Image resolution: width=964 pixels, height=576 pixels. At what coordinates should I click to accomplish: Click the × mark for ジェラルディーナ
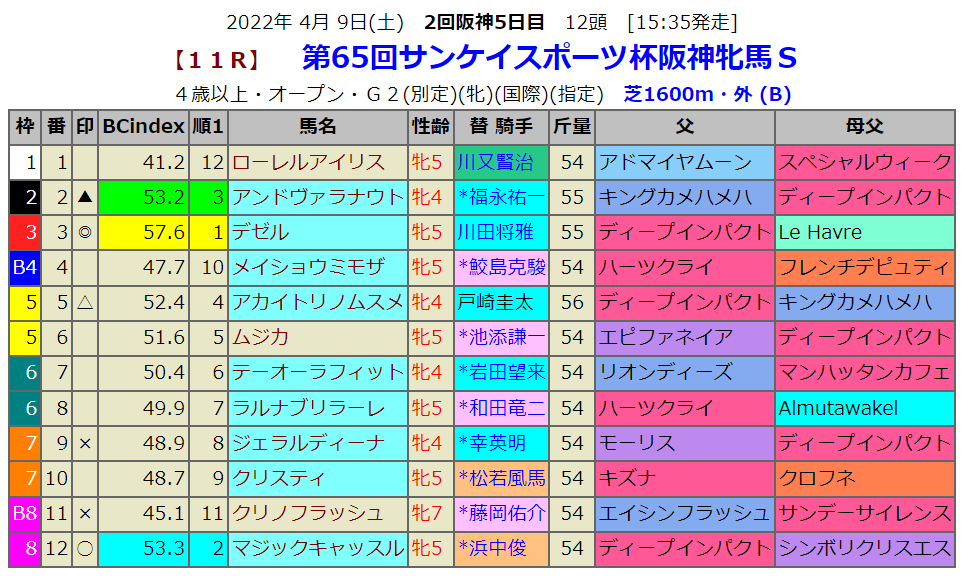pyautogui.click(x=85, y=442)
